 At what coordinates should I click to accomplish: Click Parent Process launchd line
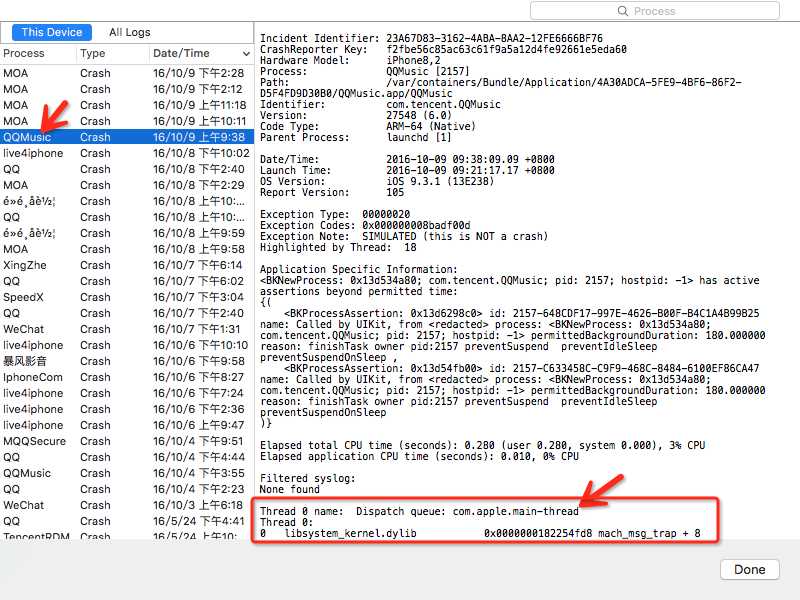[x=356, y=137]
